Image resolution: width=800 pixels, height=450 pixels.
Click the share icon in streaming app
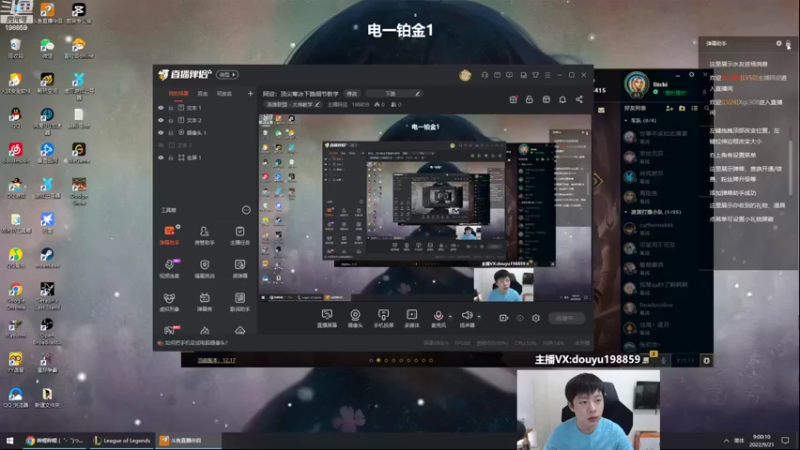tap(579, 99)
